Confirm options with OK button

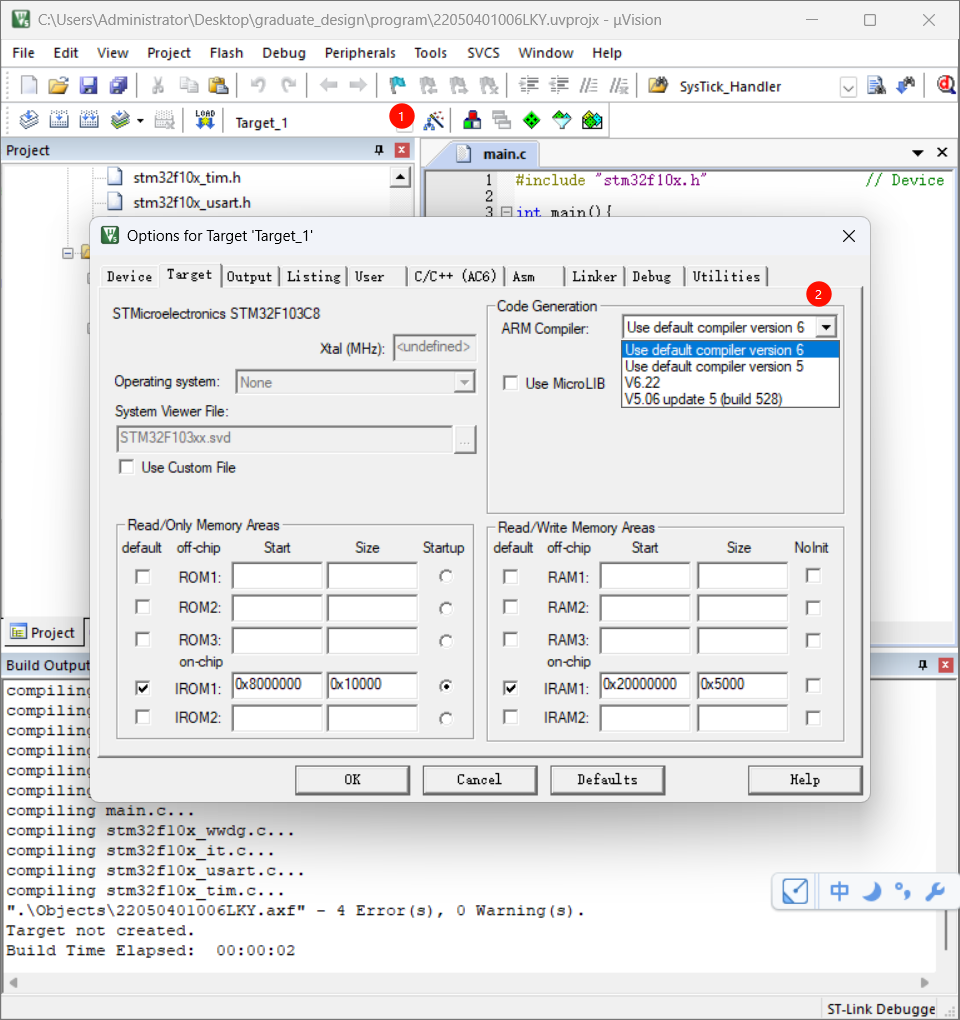coord(352,779)
